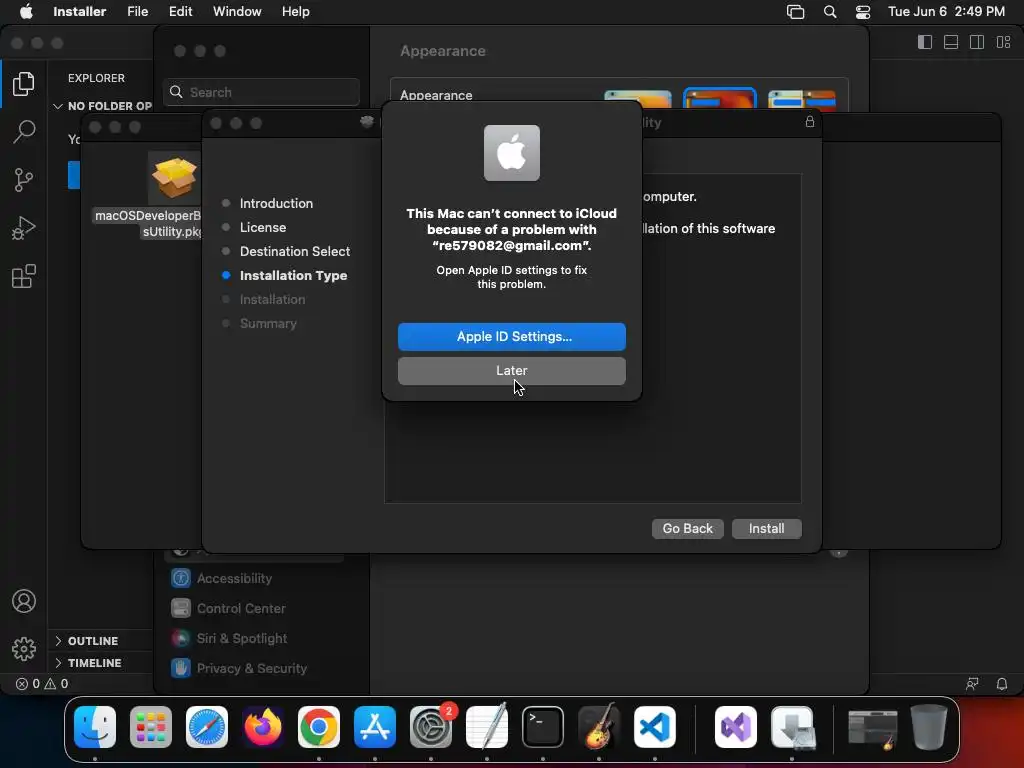Viewport: 1024px width, 768px height.
Task: Open VS Code Run and Debug icon
Action: coord(24,228)
